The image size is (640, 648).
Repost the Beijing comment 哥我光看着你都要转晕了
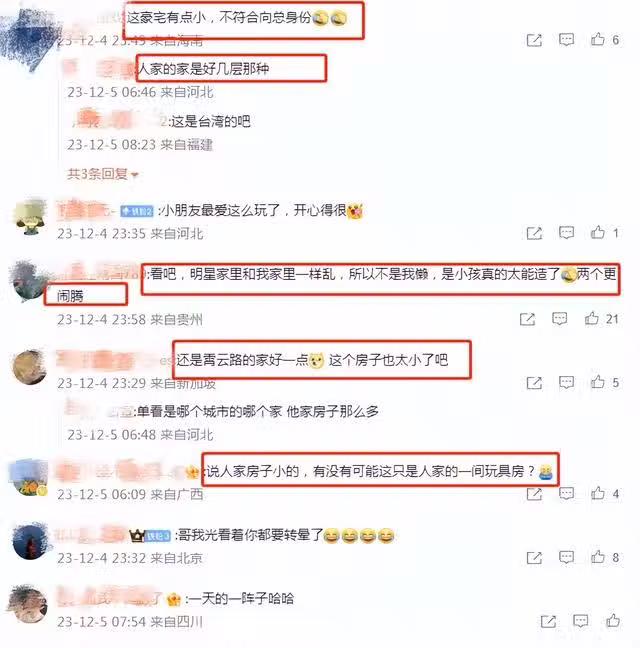tap(534, 558)
